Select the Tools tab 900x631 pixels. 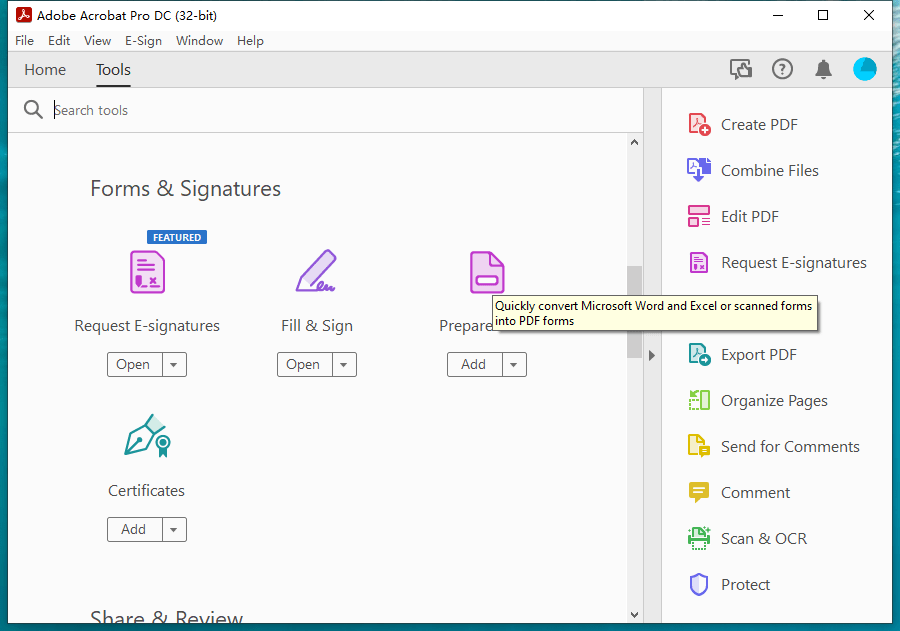(x=114, y=69)
